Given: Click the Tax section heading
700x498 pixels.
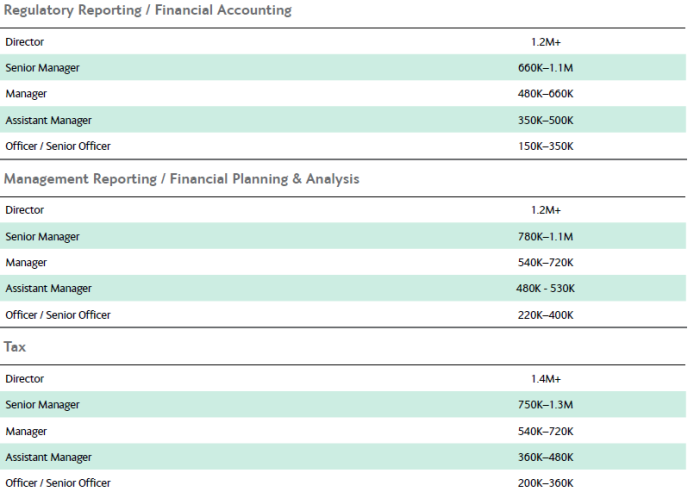Looking at the screenshot, I should tap(15, 347).
